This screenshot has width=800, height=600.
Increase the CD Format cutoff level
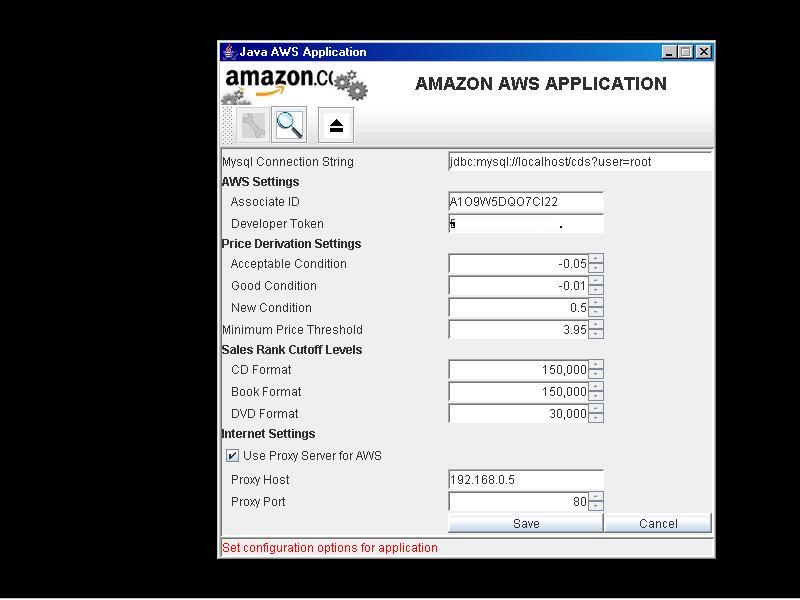tap(595, 365)
